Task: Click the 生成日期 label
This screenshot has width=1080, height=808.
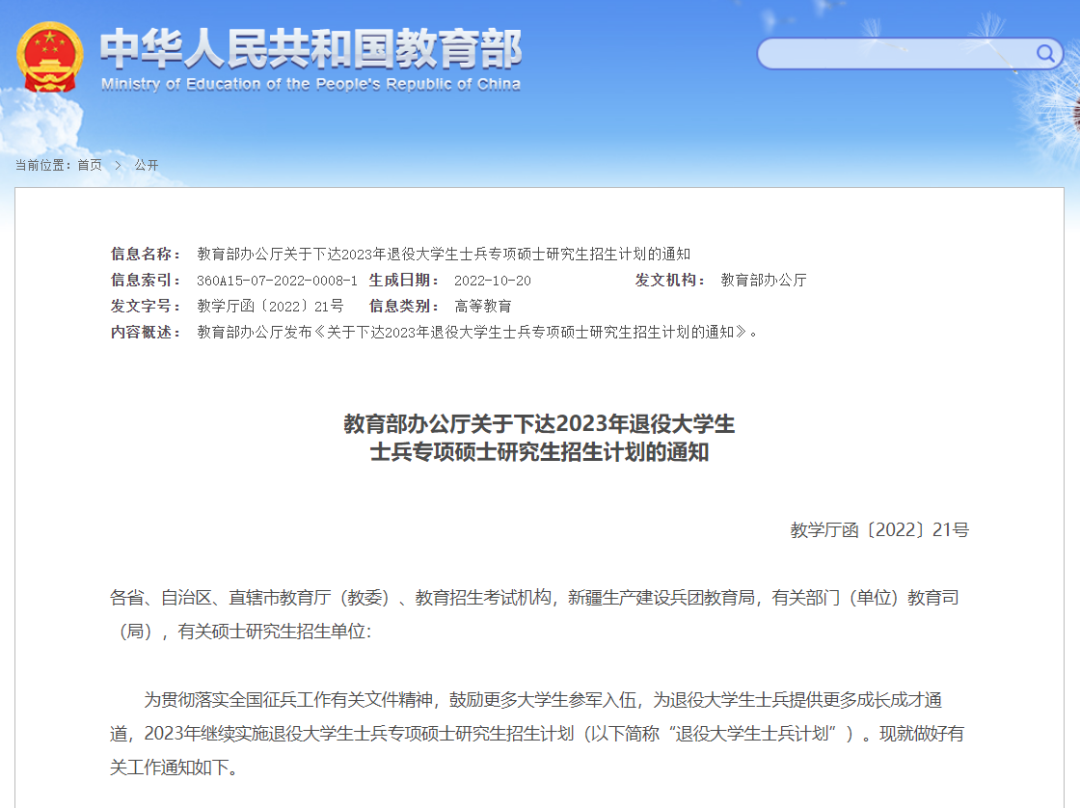Action: coord(404,280)
